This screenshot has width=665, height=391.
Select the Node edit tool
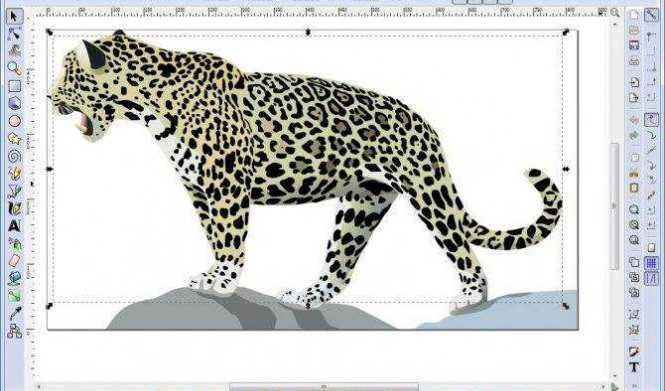point(14,33)
